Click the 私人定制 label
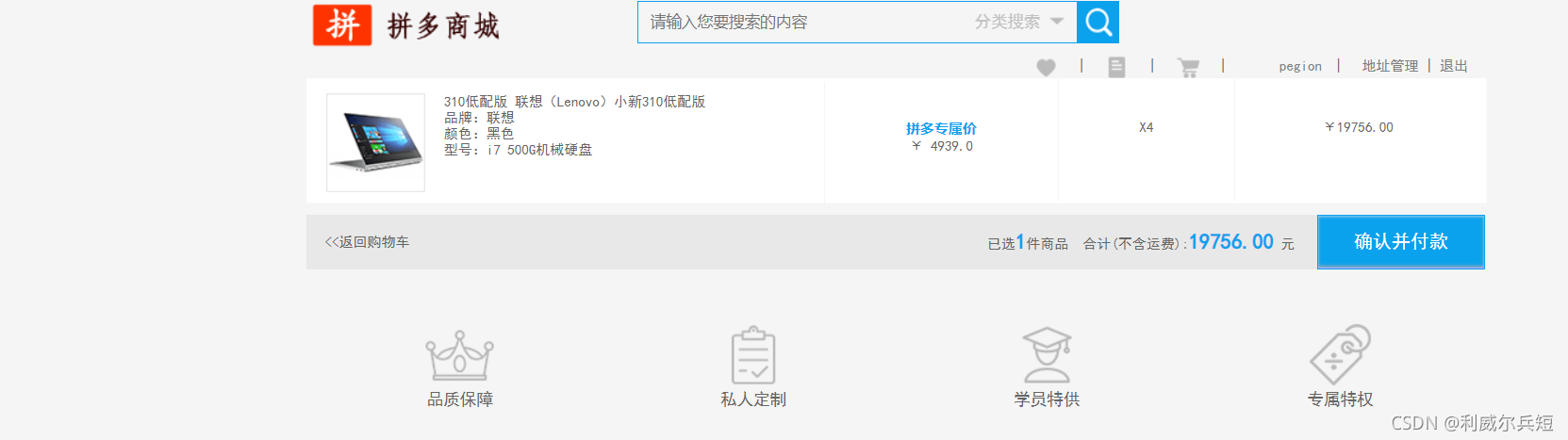1568x440 pixels. coord(753,399)
